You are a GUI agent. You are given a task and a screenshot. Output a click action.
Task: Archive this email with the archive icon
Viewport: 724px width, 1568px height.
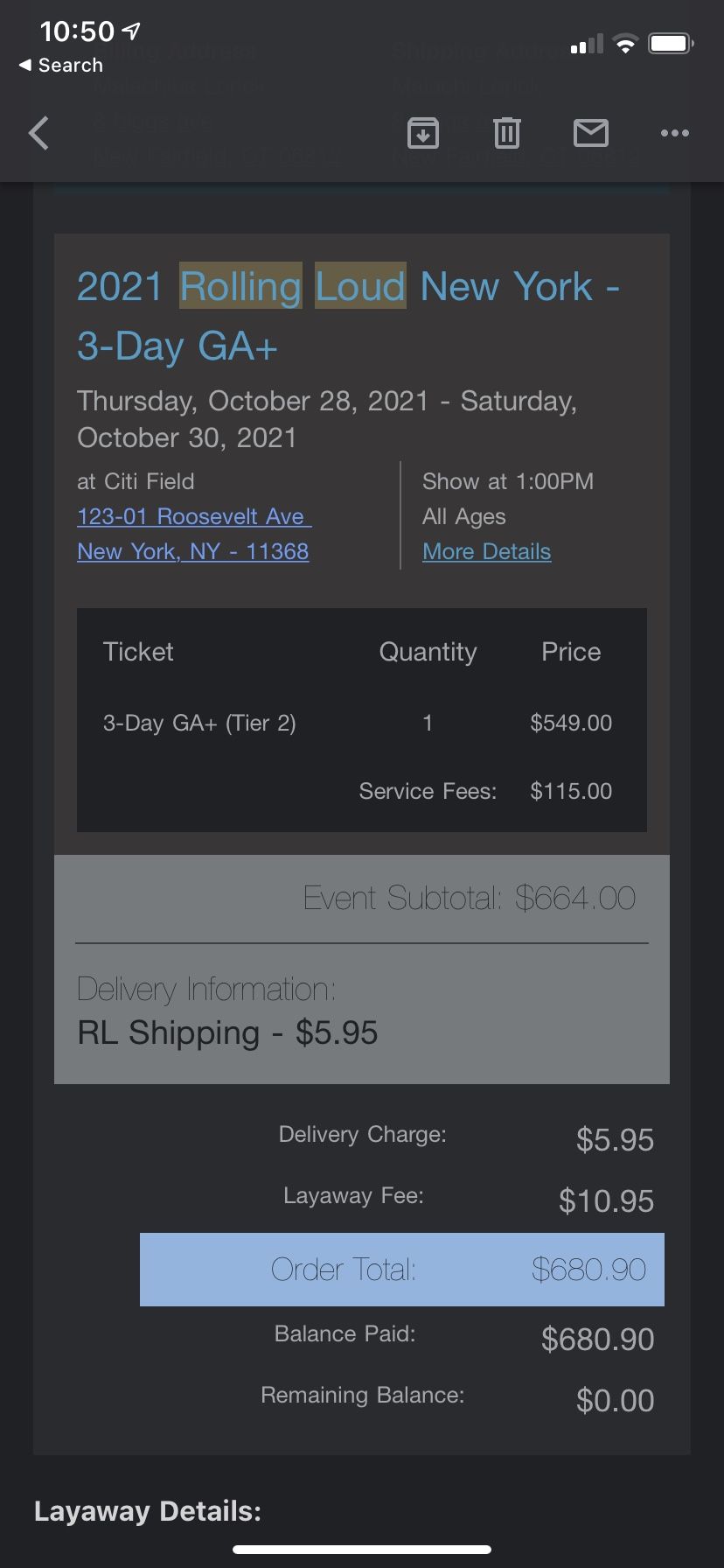423,133
